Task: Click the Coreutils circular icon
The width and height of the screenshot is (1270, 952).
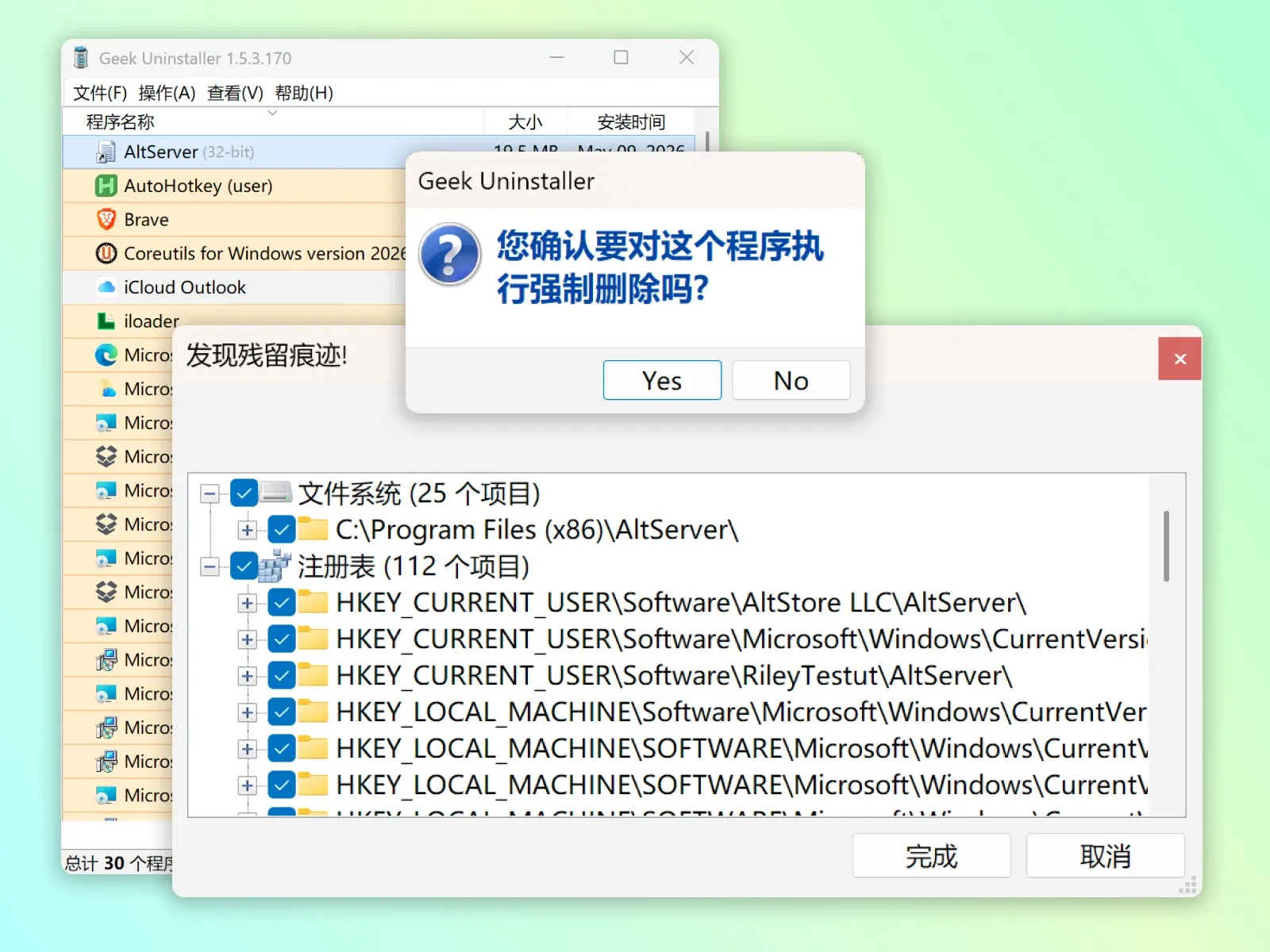Action: coord(106,253)
